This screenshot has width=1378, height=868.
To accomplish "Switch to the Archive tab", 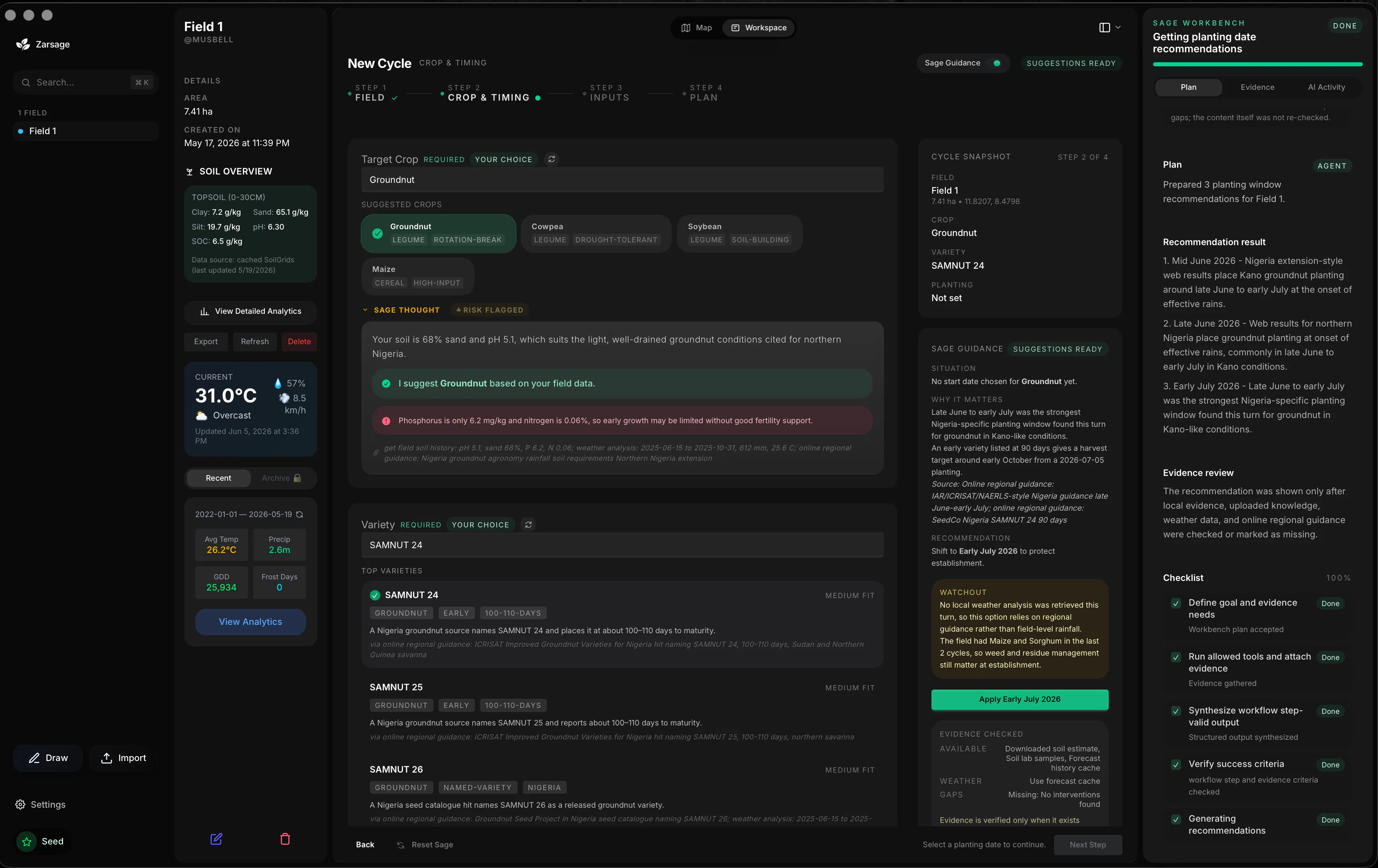I will coord(282,478).
